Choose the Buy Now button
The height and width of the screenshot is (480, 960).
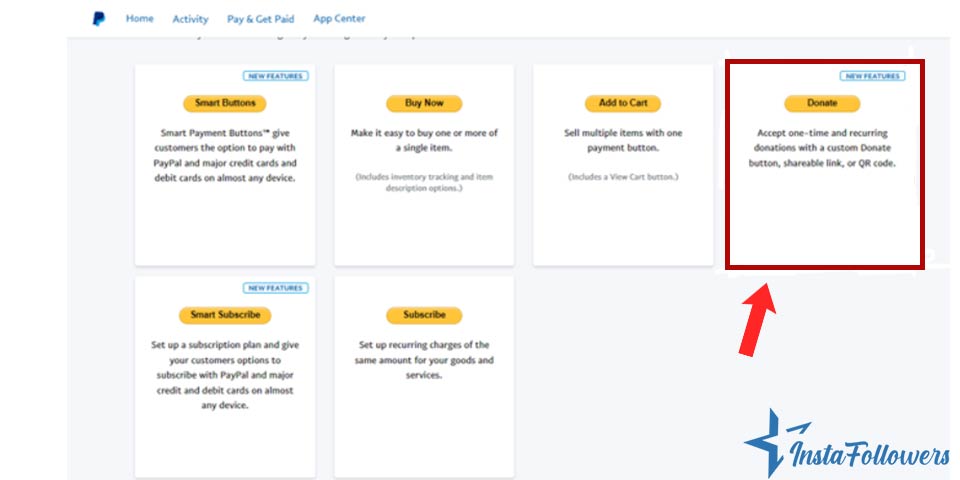(x=424, y=103)
